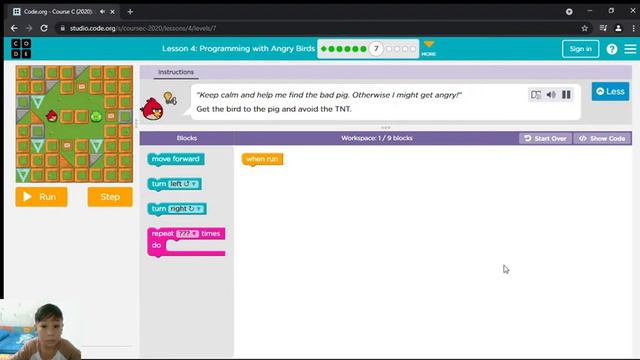
Task: Go to level 9 empty progress bubble
Action: (x=397, y=49)
